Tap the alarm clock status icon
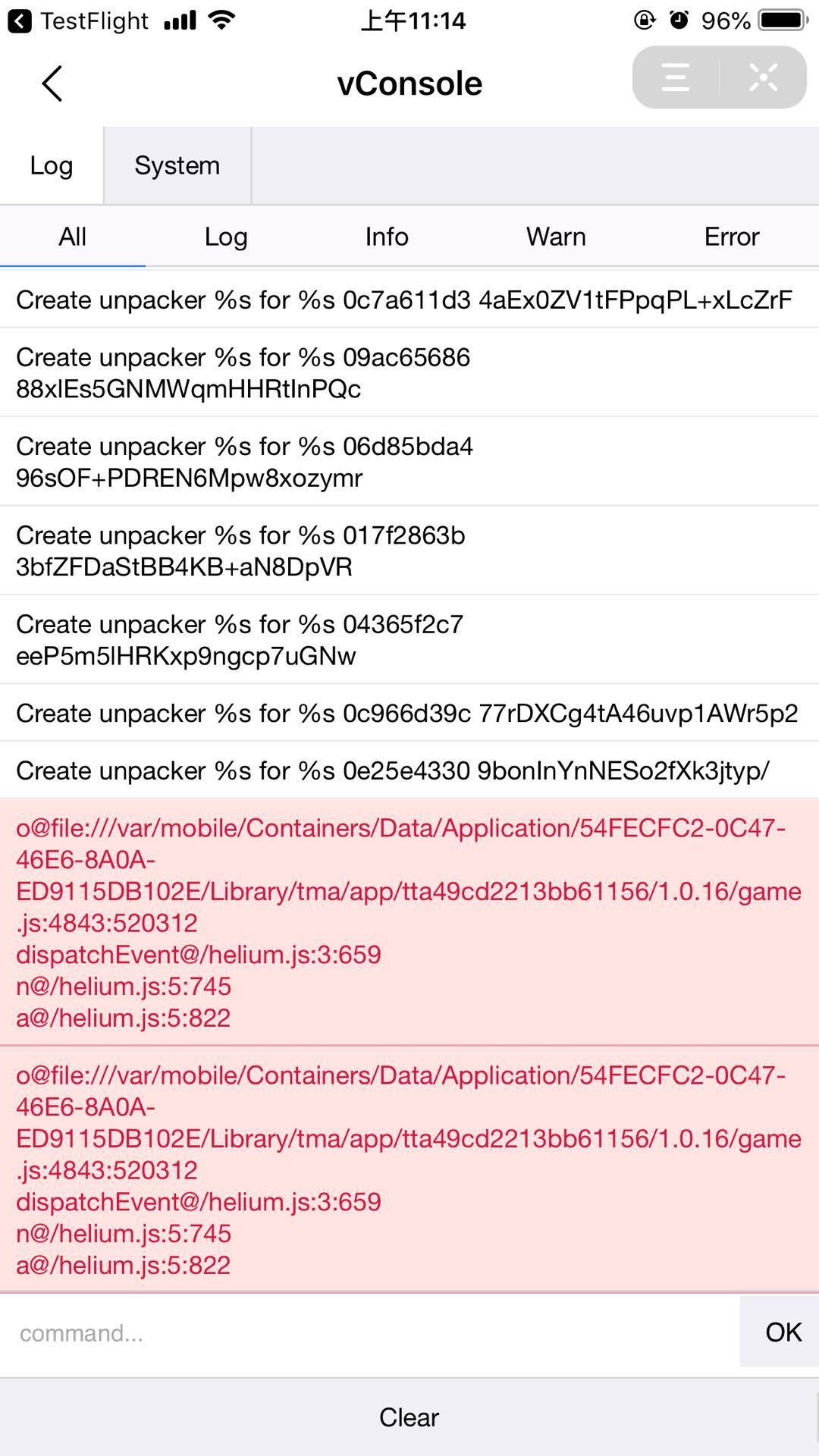Screen dimensions: 819x1456 tap(679, 20)
